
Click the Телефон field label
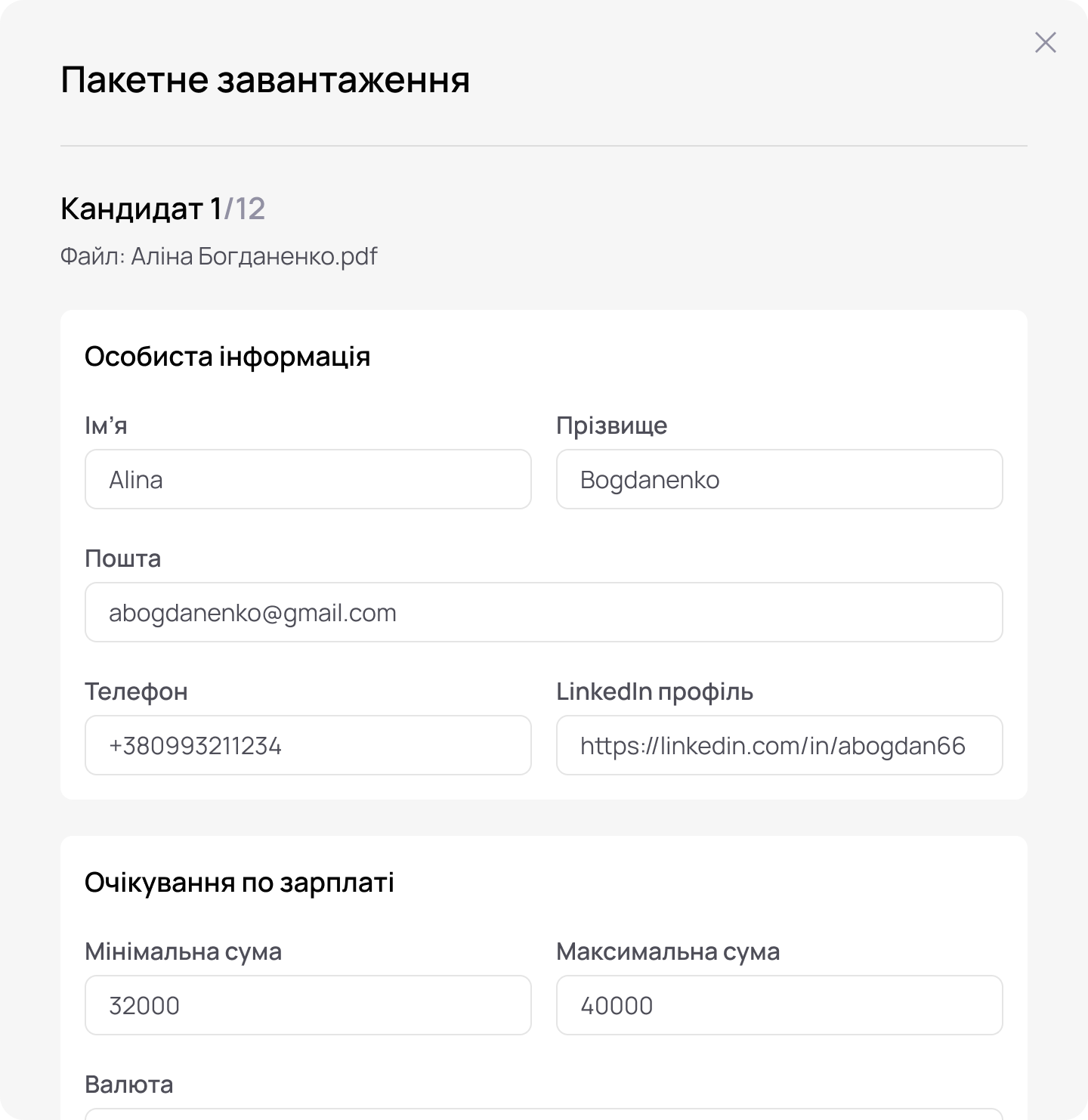point(136,691)
